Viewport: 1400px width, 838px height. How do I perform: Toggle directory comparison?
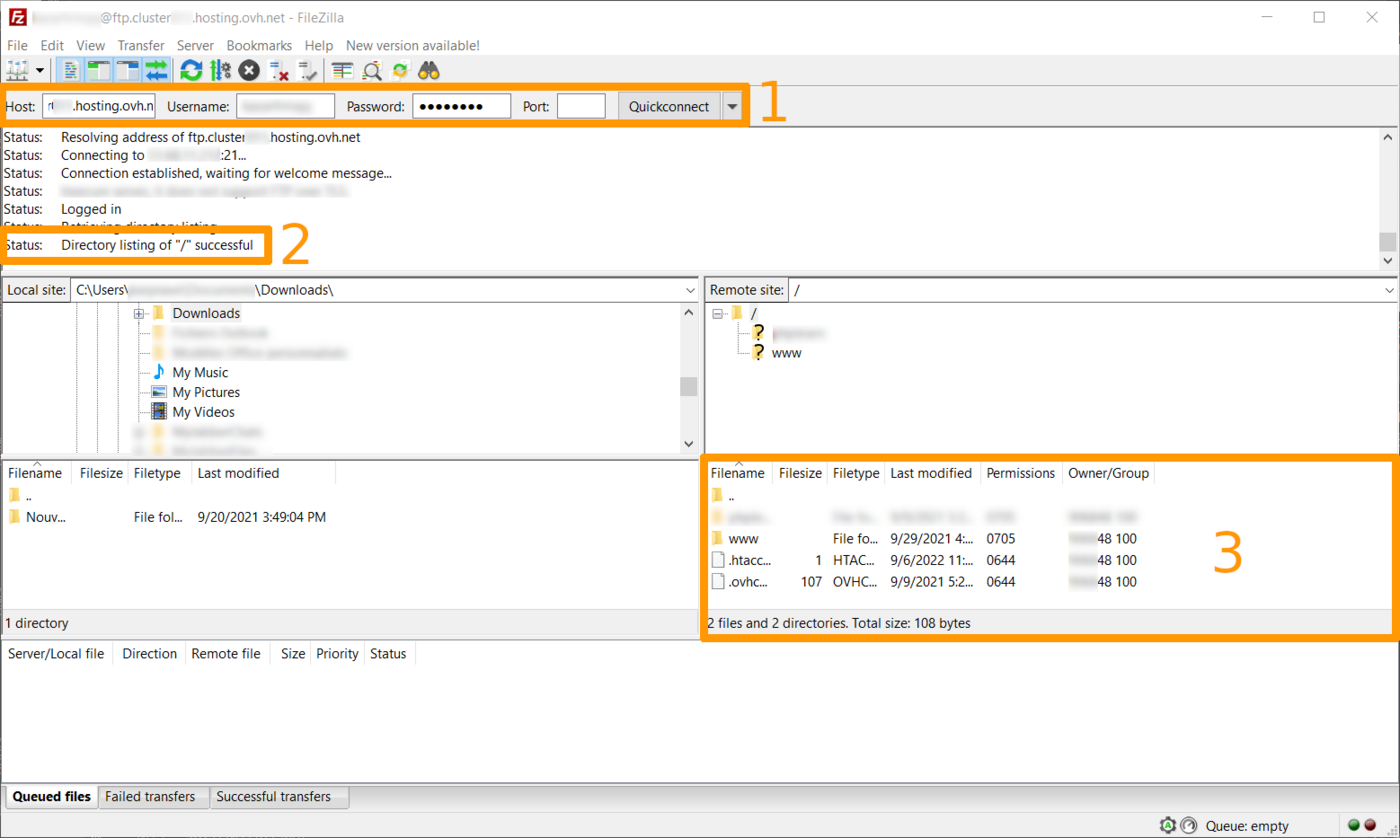(x=372, y=70)
